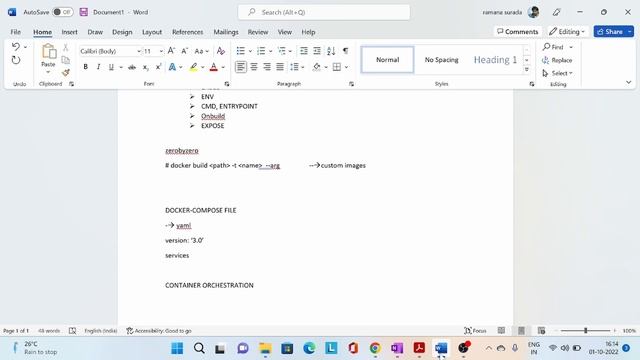Viewport: 640px width, 360px height.
Task: Clear all formatting icon
Action: click(x=221, y=51)
